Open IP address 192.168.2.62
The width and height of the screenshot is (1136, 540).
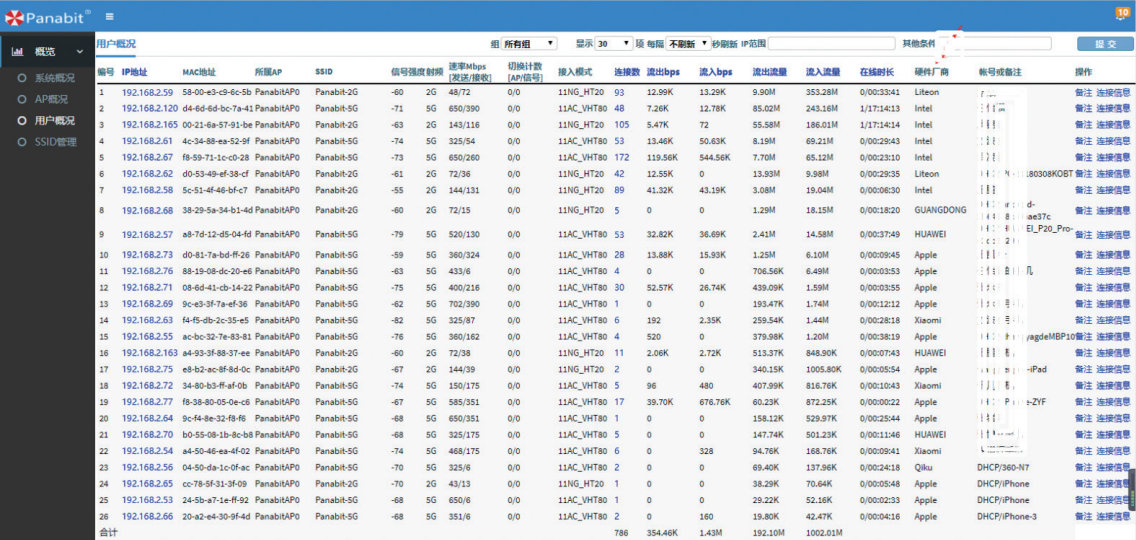(148, 173)
